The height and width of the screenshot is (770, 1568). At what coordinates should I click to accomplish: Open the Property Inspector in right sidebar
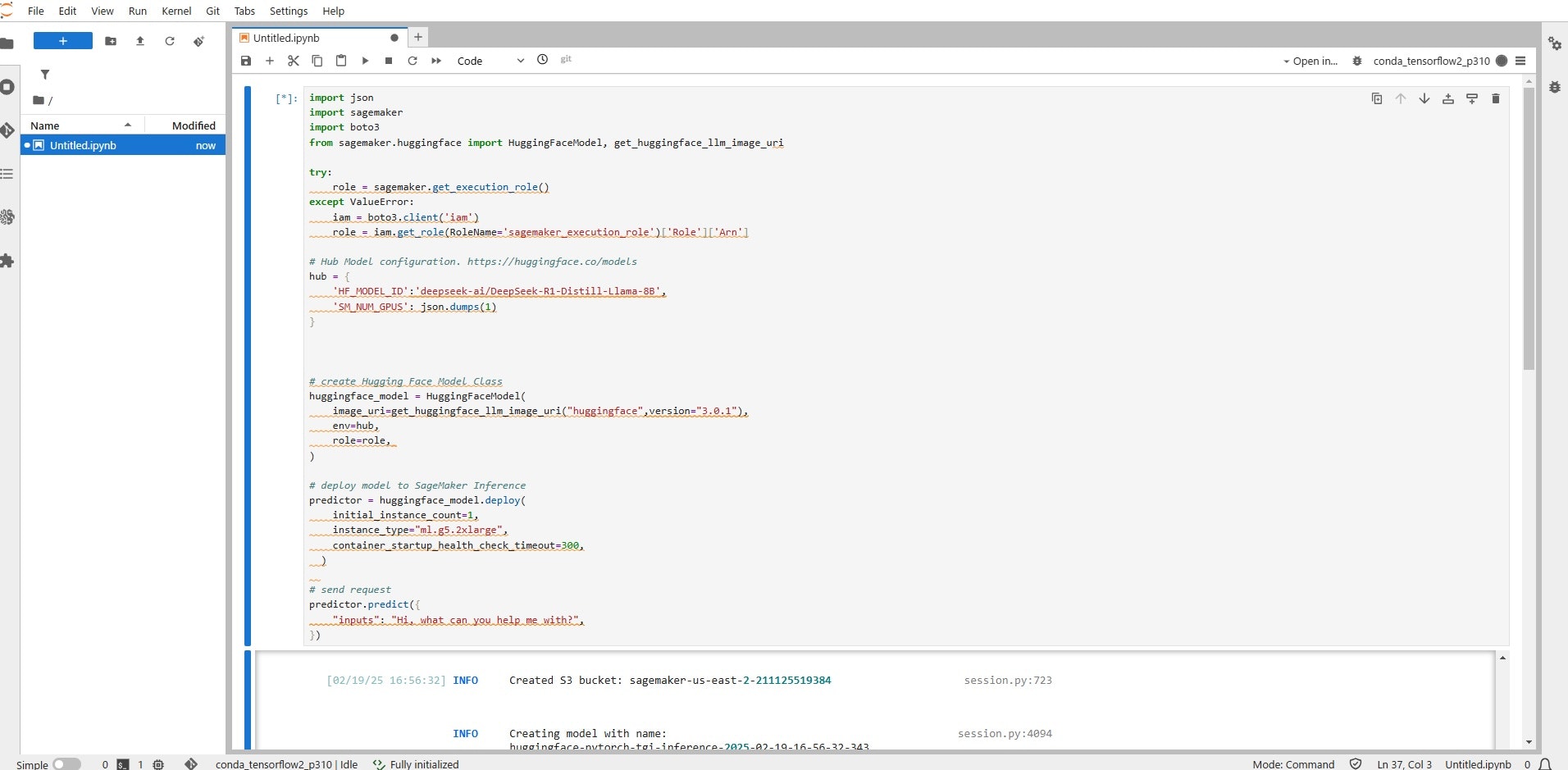1555,43
